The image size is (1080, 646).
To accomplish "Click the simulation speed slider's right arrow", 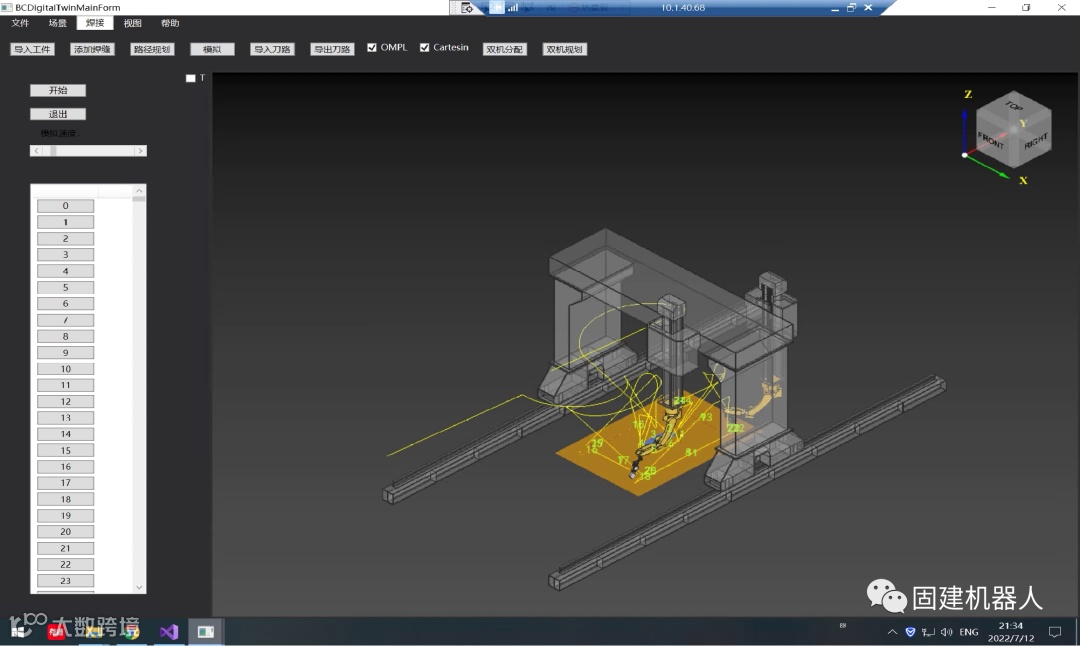I will click(141, 151).
